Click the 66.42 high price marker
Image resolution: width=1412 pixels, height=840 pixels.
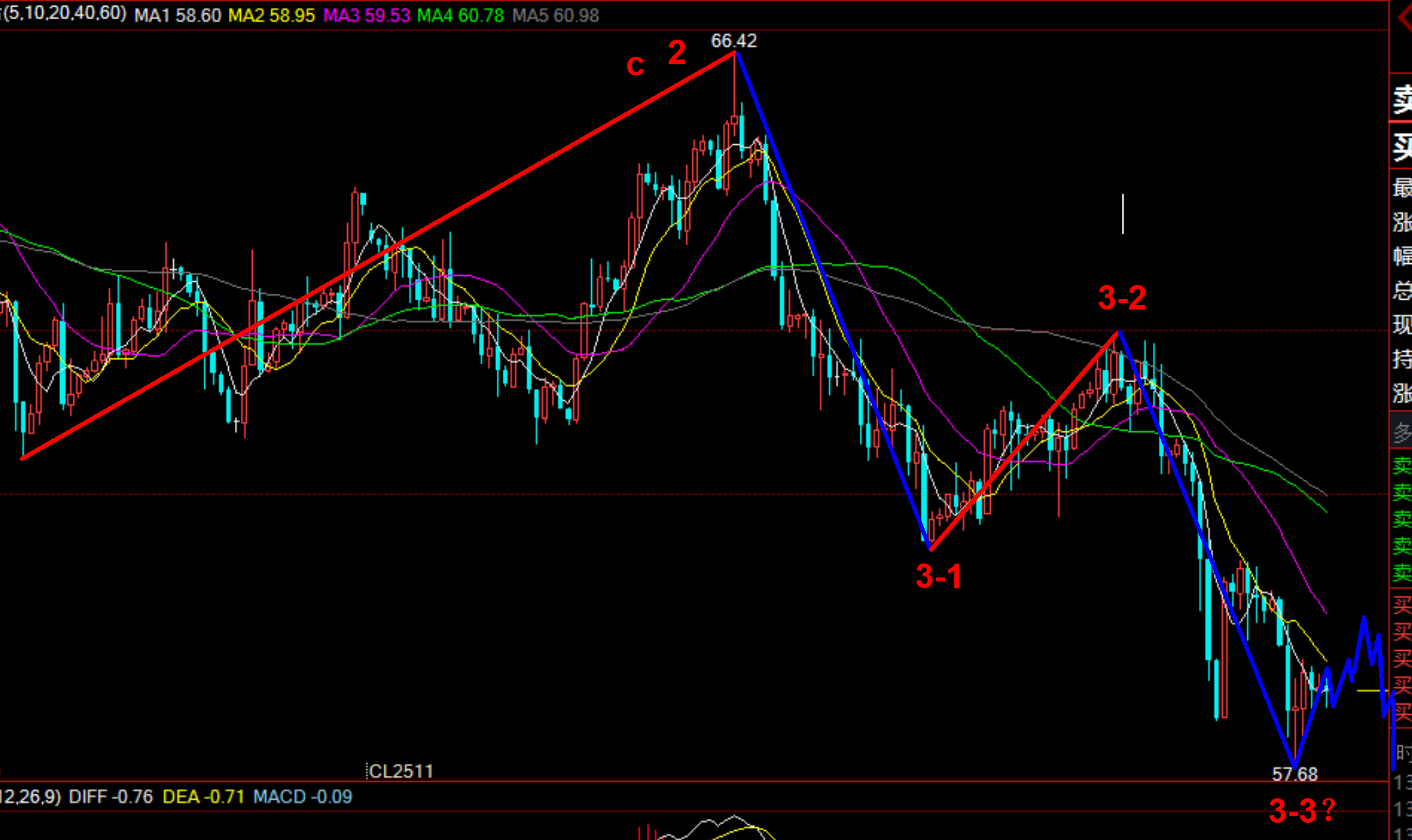click(733, 41)
